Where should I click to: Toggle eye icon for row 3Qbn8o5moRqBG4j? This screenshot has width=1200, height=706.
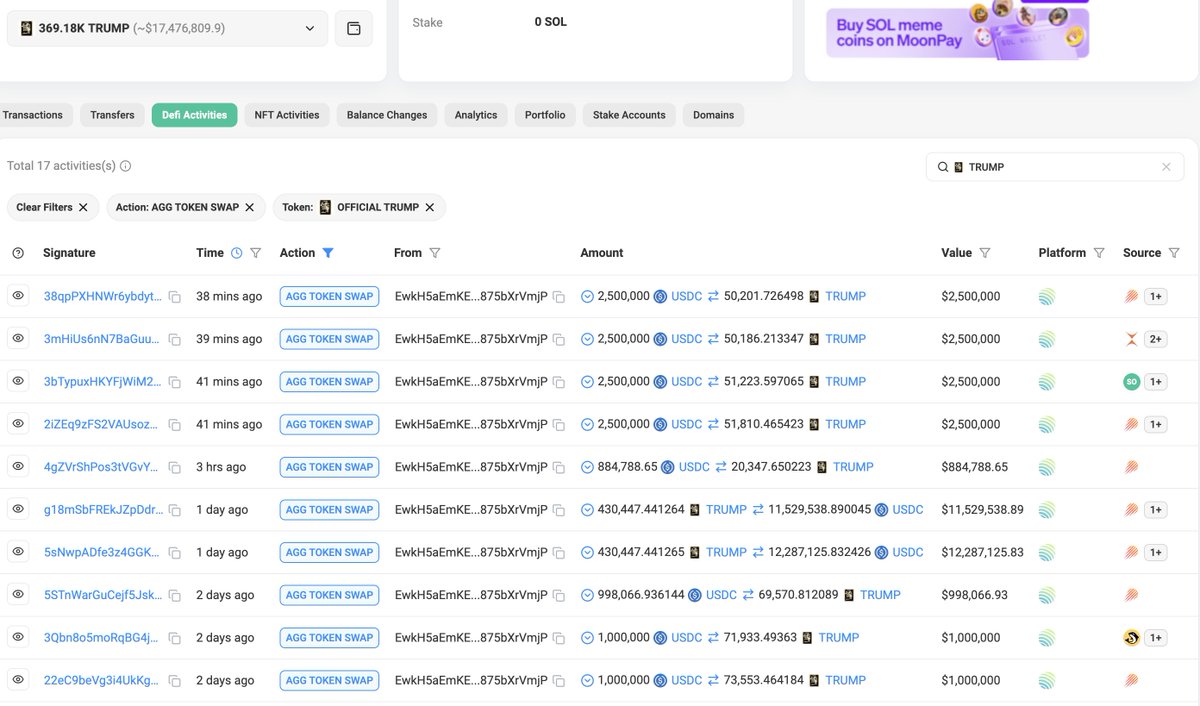pos(18,637)
